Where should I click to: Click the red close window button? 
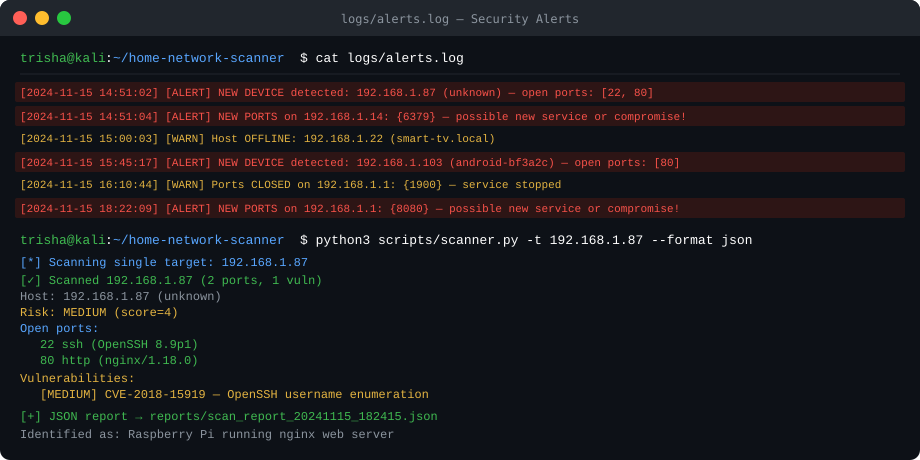[x=20, y=18]
